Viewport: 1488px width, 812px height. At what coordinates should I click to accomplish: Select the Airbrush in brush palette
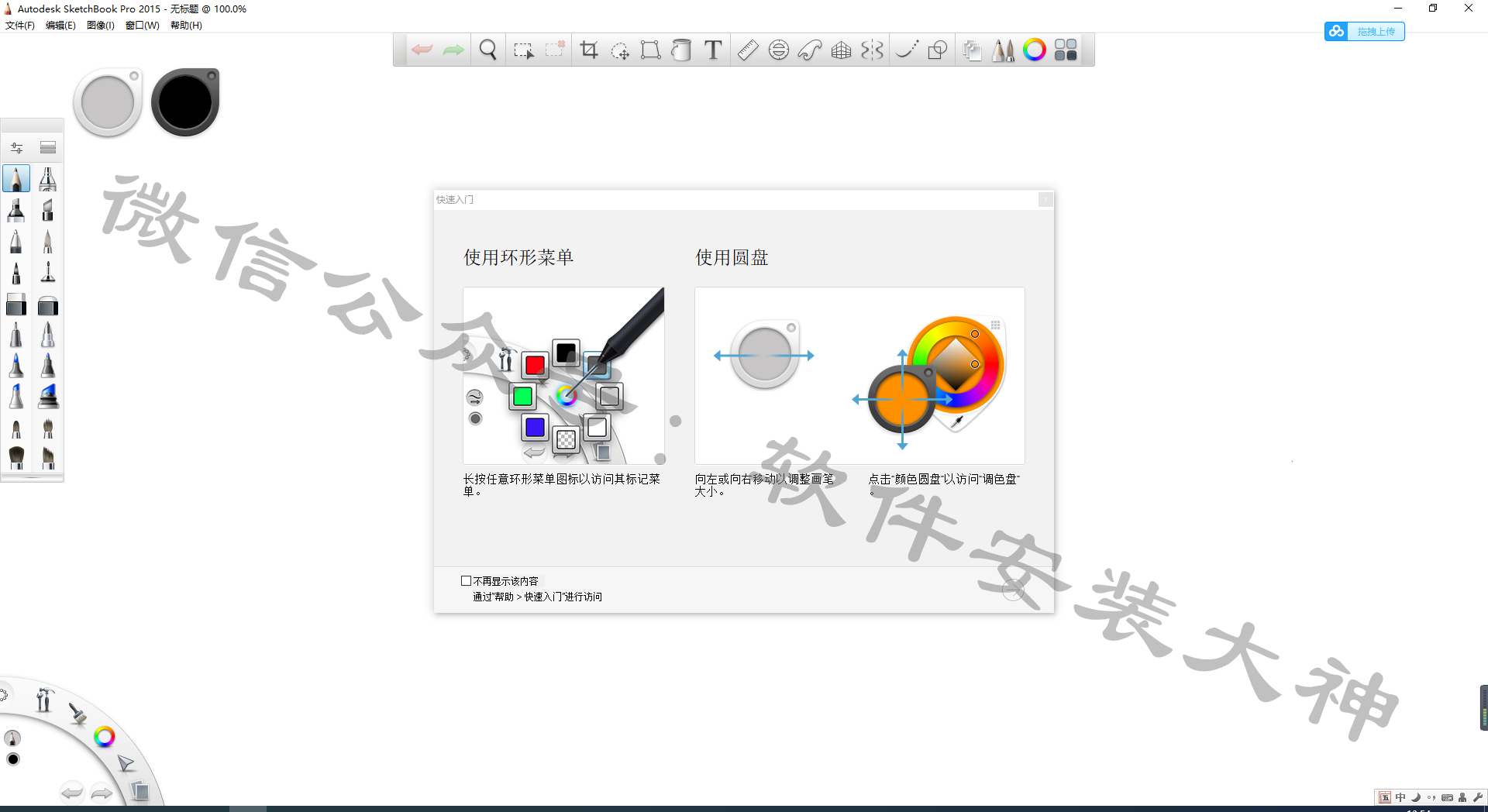point(47,178)
